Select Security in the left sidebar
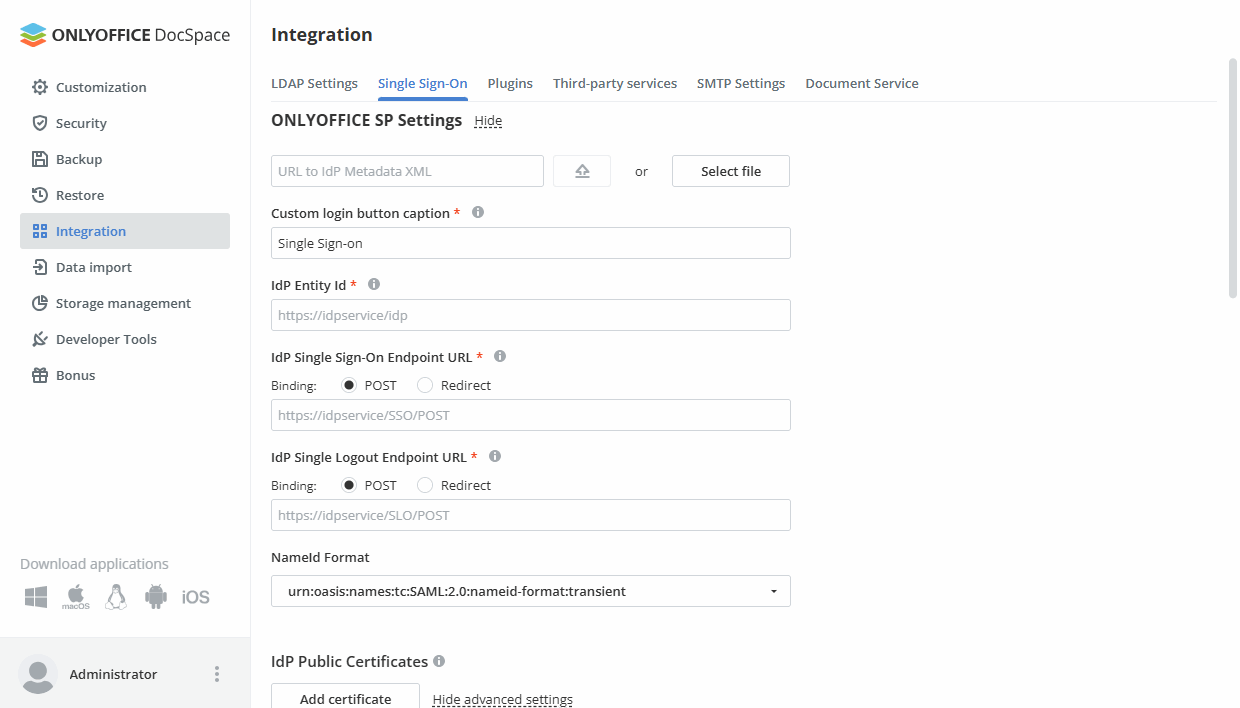Screen dimensions: 1240x708 pyautogui.click(x=80, y=123)
